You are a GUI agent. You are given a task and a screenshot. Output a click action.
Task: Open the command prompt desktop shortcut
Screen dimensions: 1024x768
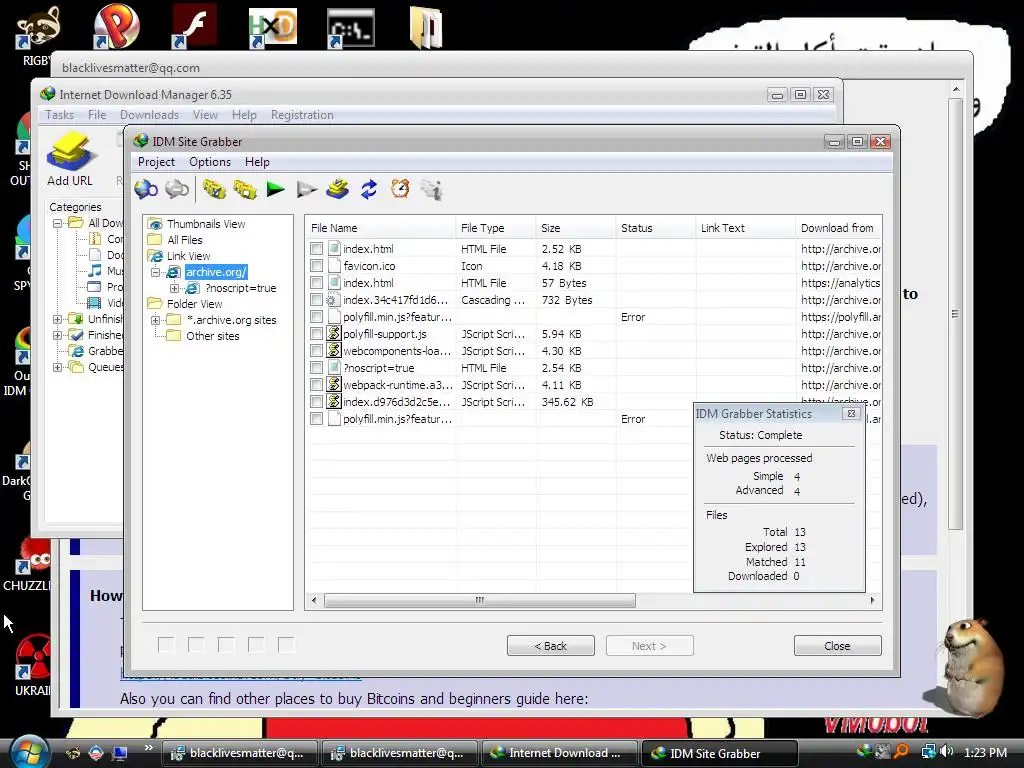(x=351, y=29)
